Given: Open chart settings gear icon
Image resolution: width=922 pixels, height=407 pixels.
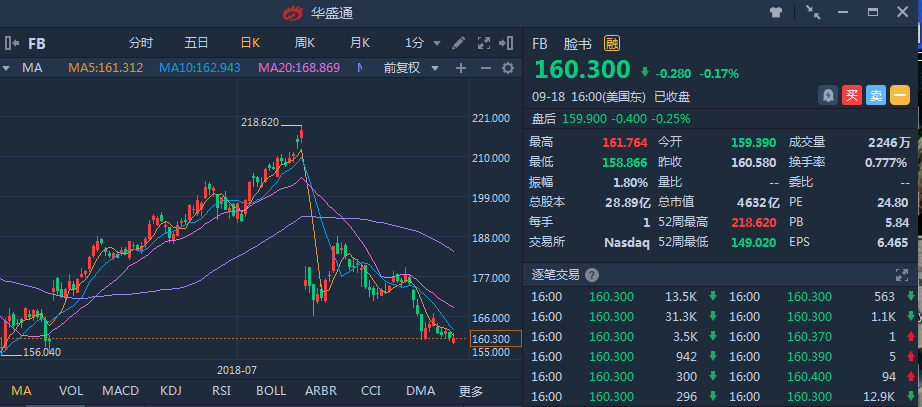Looking at the screenshot, I should click(x=508, y=68).
